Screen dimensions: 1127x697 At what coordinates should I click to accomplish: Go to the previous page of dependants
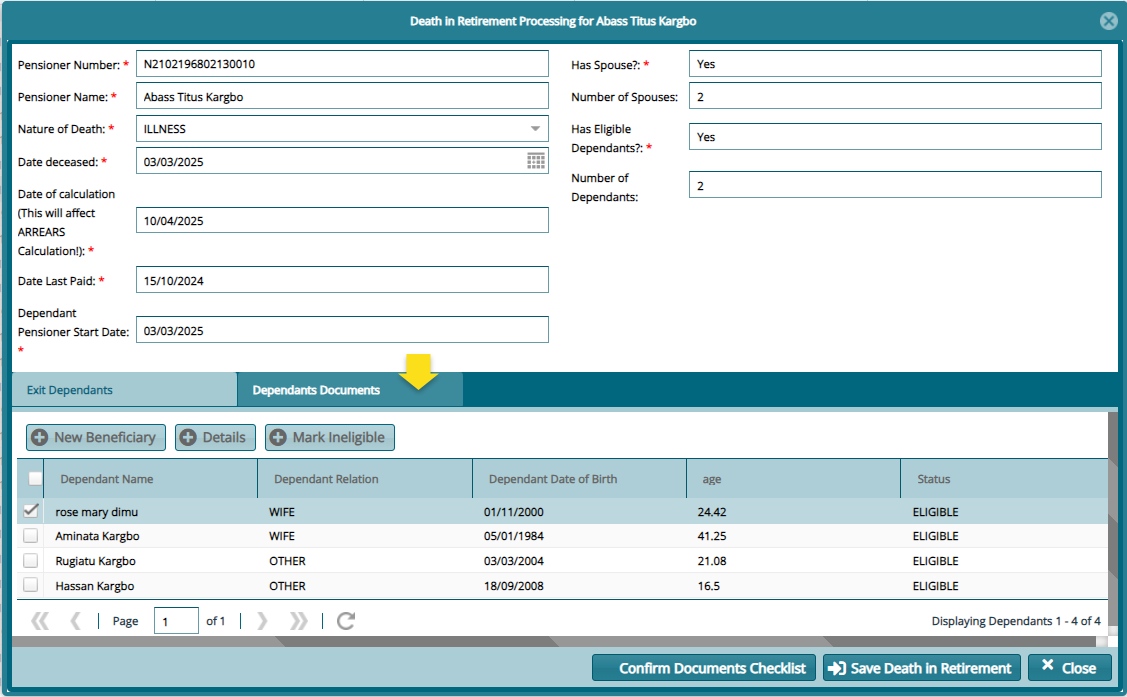[75, 621]
